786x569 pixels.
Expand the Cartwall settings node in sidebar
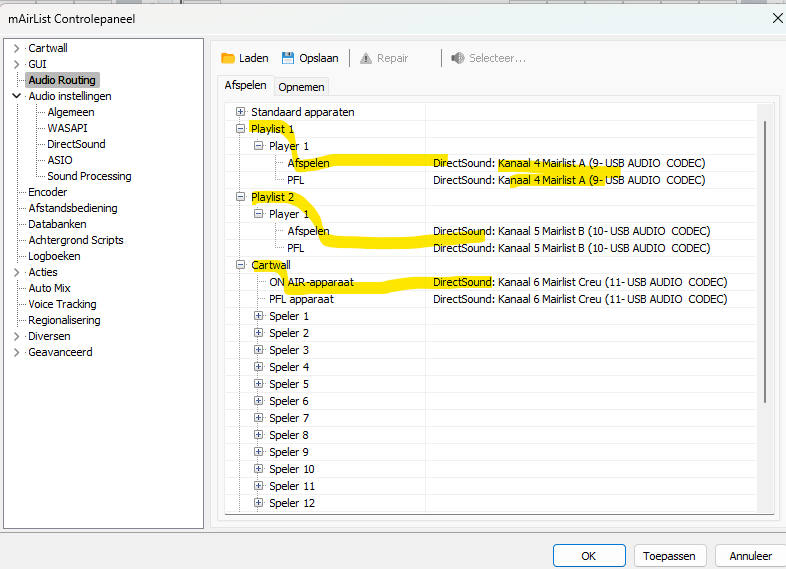click(17, 48)
